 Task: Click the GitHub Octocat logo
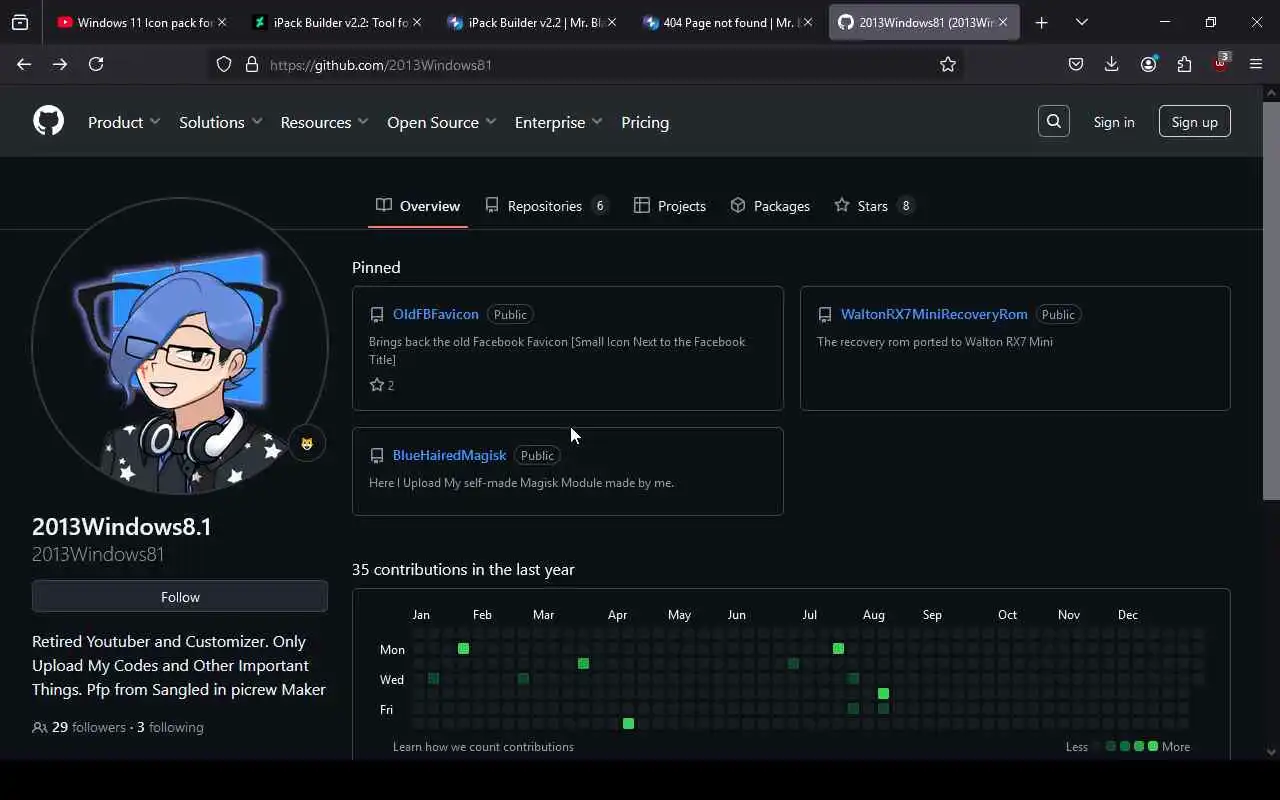coord(48,121)
